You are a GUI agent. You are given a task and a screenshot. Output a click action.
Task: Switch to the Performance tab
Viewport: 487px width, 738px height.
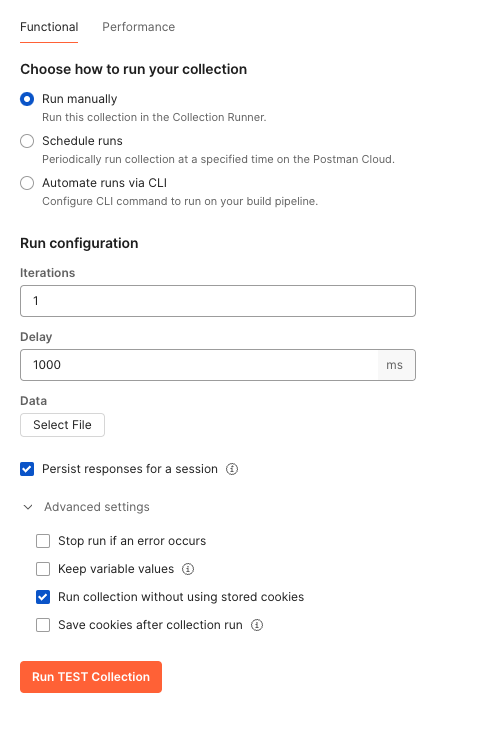tap(138, 27)
